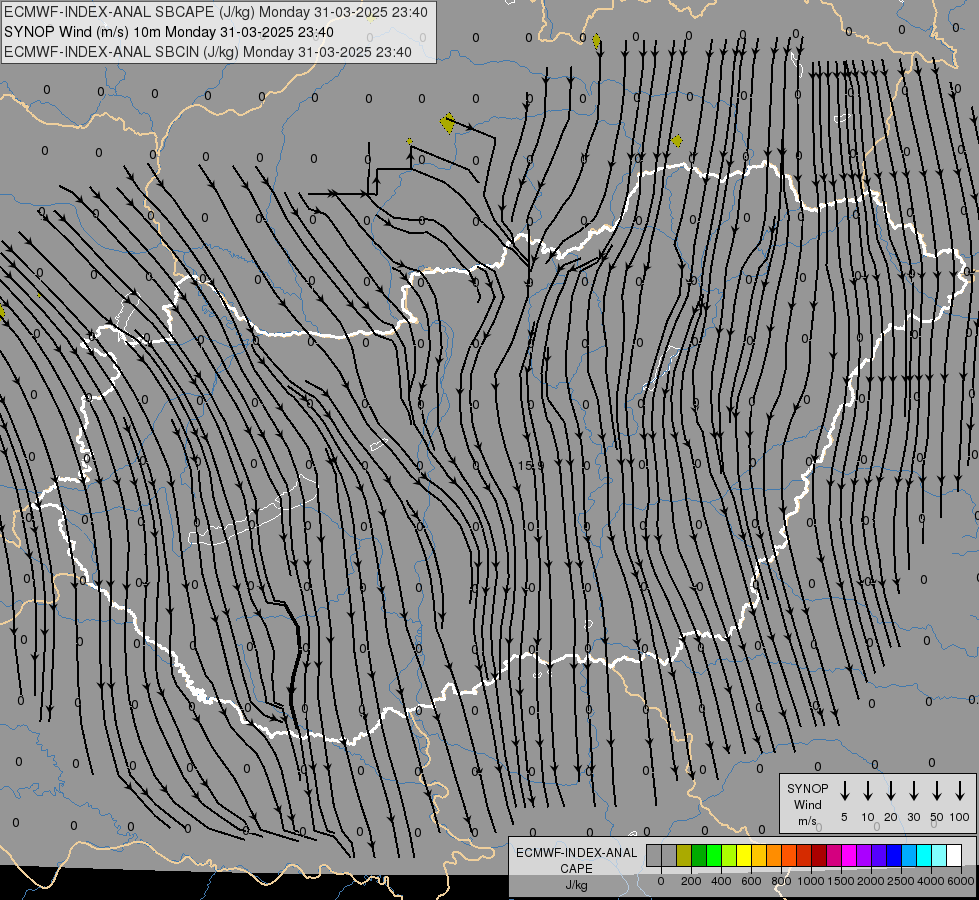Viewport: 979px width, 900px height.
Task: Click the SBCIN title line in header
Action: click(x=208, y=52)
